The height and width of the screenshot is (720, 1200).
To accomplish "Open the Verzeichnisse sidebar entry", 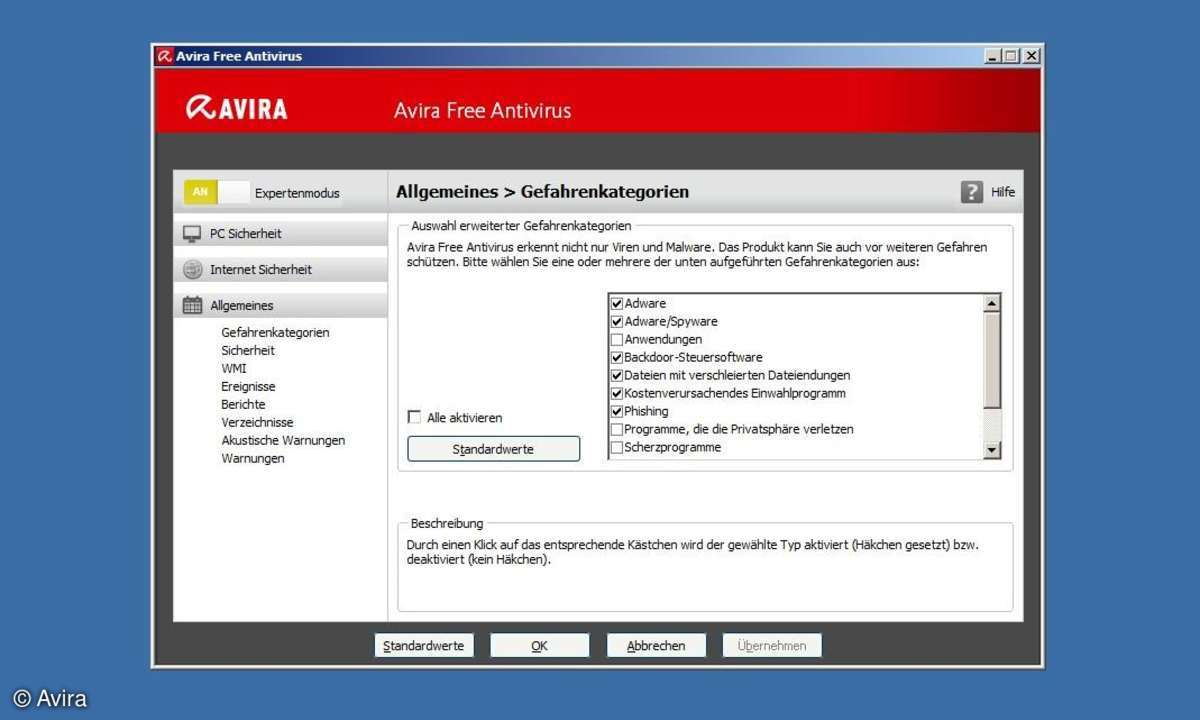I will (257, 422).
